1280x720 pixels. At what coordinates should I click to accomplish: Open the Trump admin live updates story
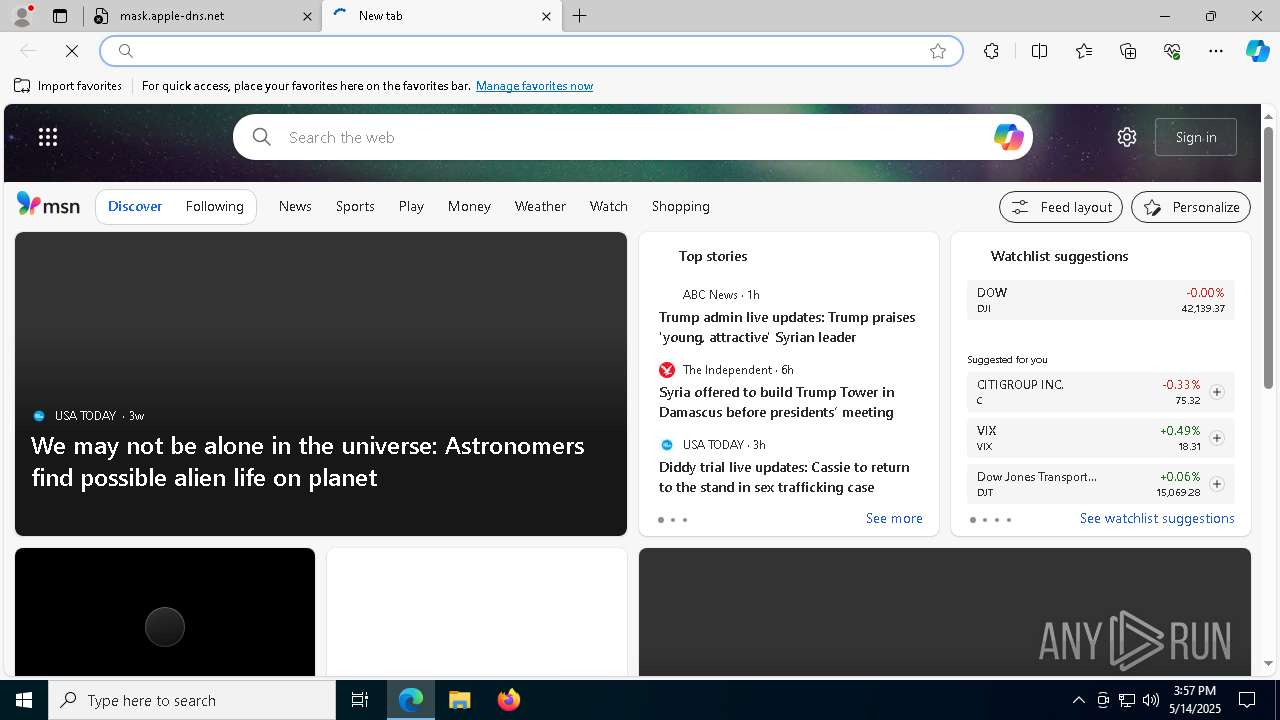coord(787,327)
